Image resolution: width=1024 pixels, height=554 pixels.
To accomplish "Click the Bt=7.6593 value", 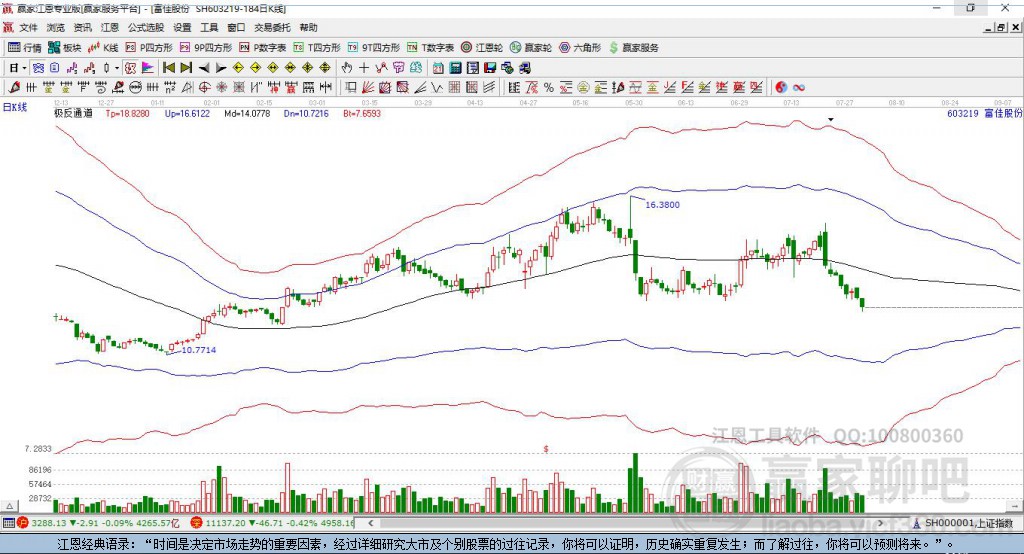I will click(362, 113).
